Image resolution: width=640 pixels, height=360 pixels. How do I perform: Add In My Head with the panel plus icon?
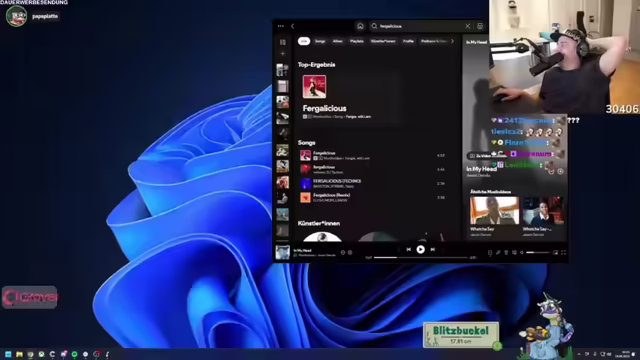pyautogui.click(x=560, y=171)
